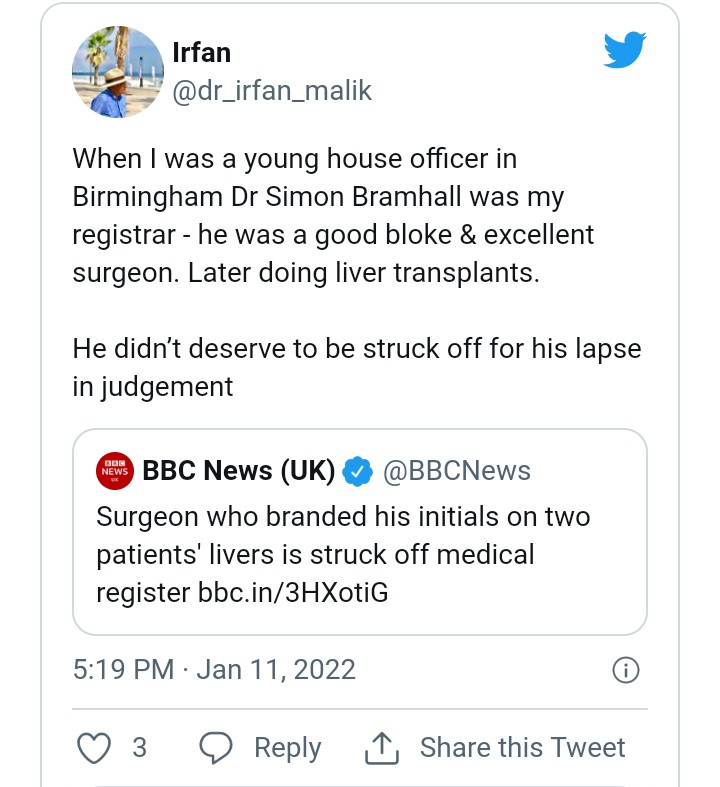Open the @dr_irfan_malik handle
The image size is (720, 787).
(272, 91)
